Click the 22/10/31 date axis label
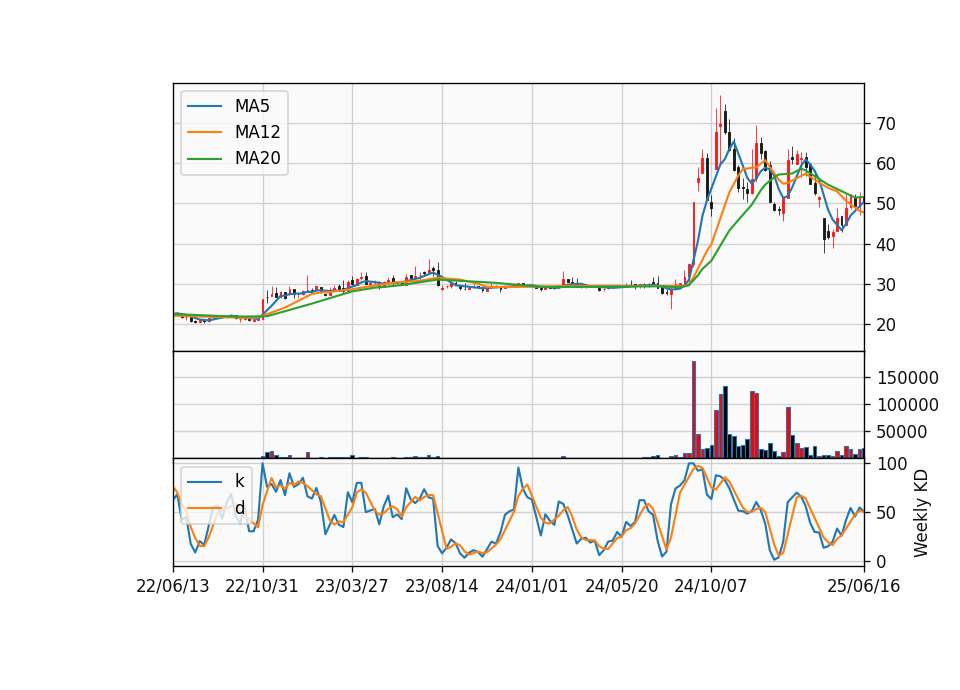 [x=262, y=586]
